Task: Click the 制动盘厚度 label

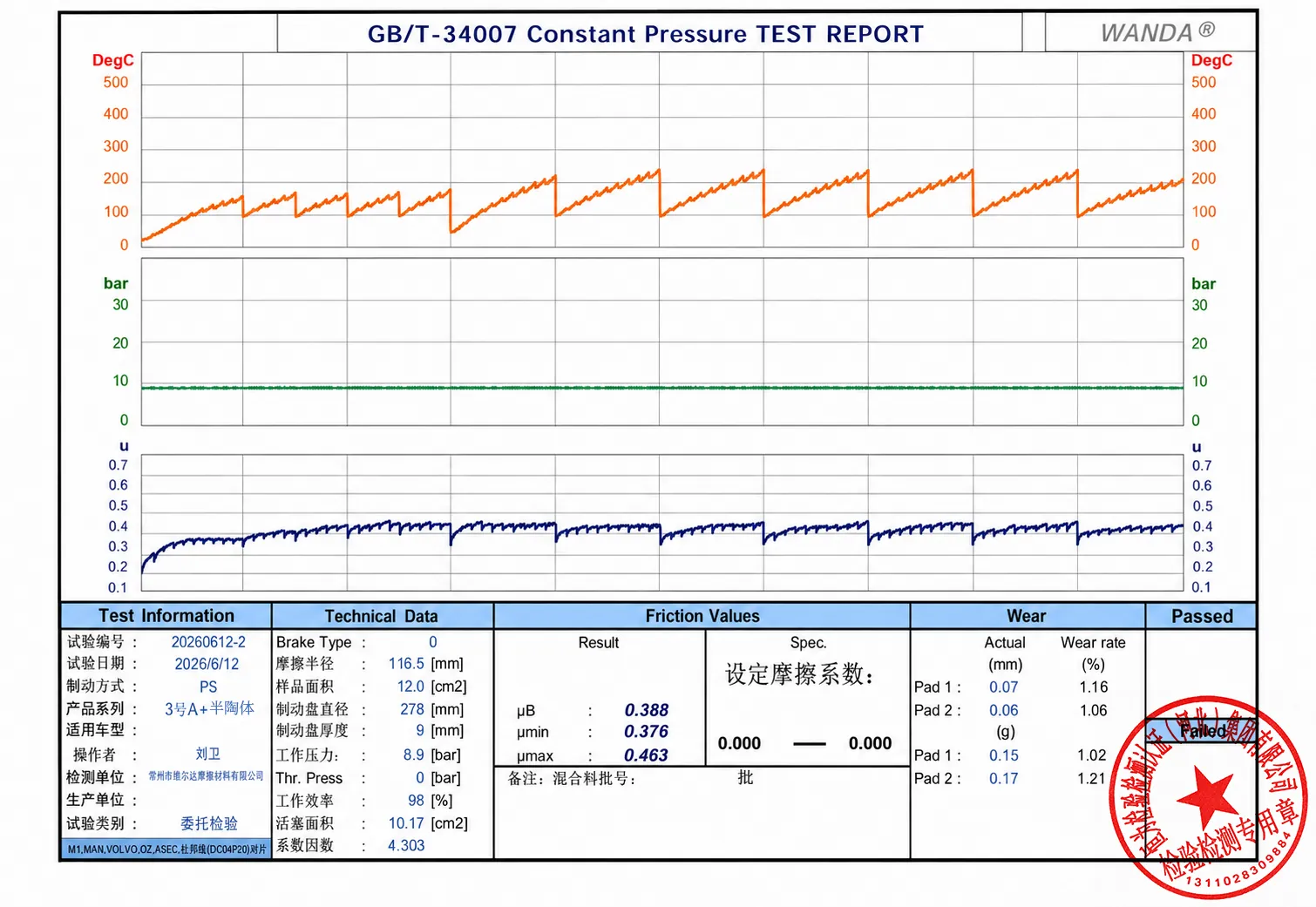Action: pos(312,730)
